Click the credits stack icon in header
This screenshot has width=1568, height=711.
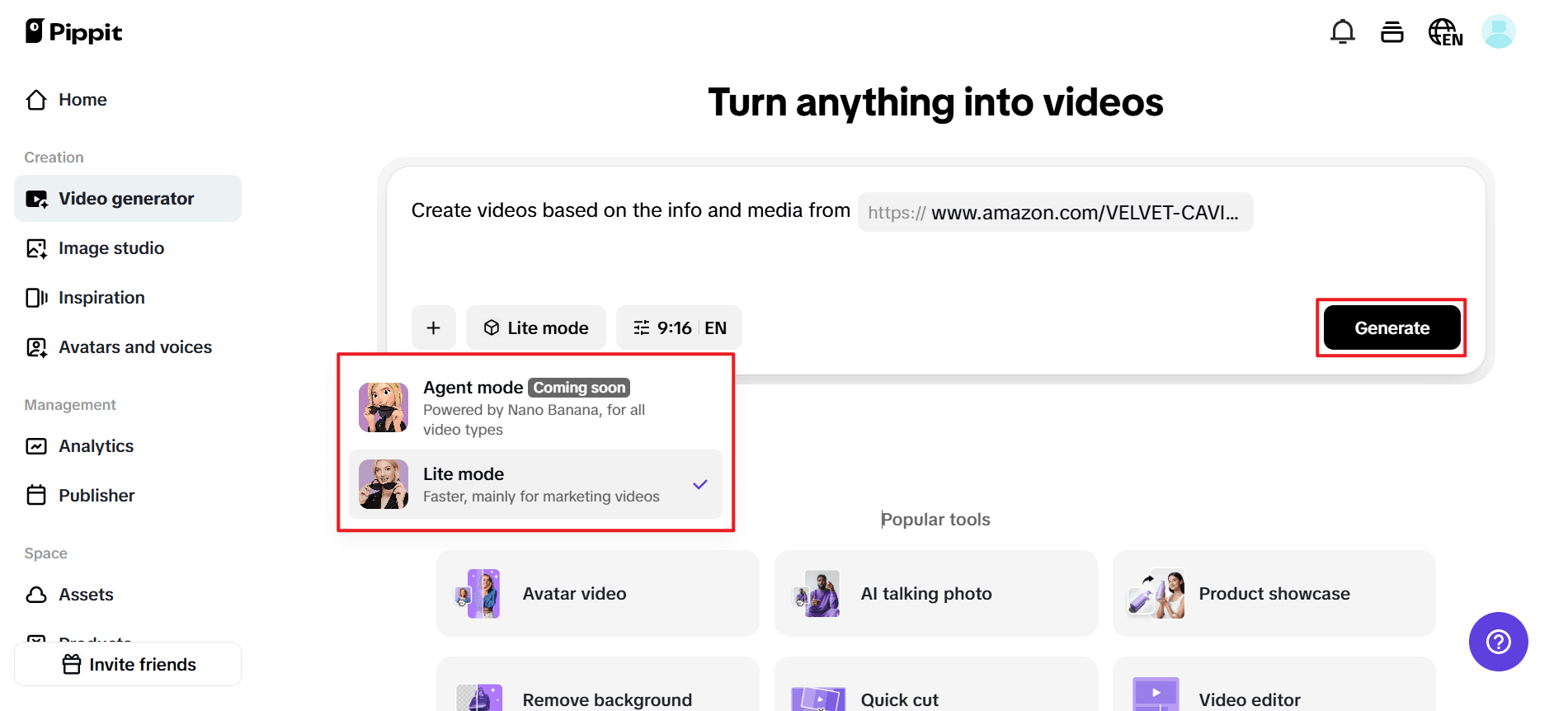pos(1391,32)
